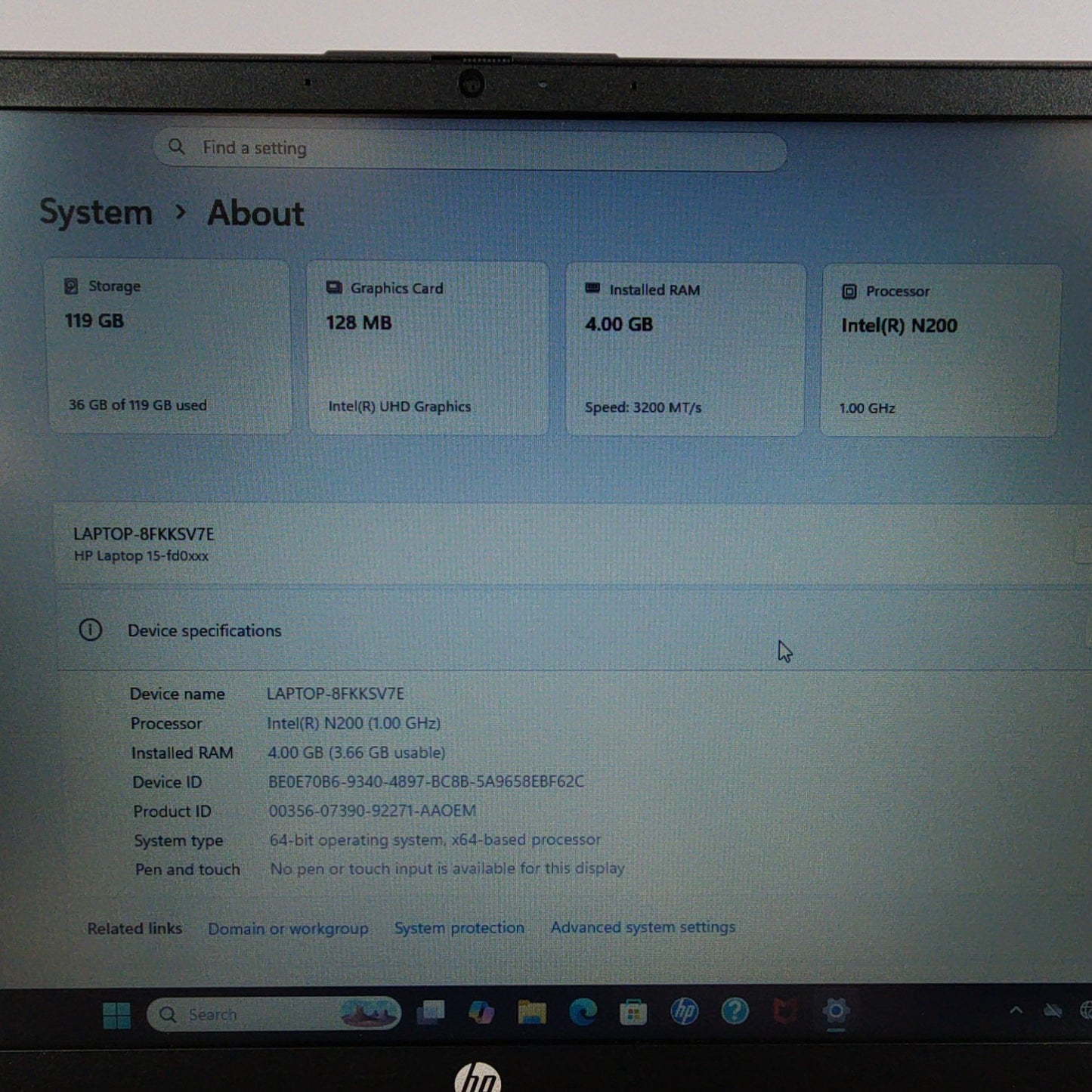Open the blue question mark help app
Image resolution: width=1092 pixels, height=1092 pixels.
tap(735, 1011)
